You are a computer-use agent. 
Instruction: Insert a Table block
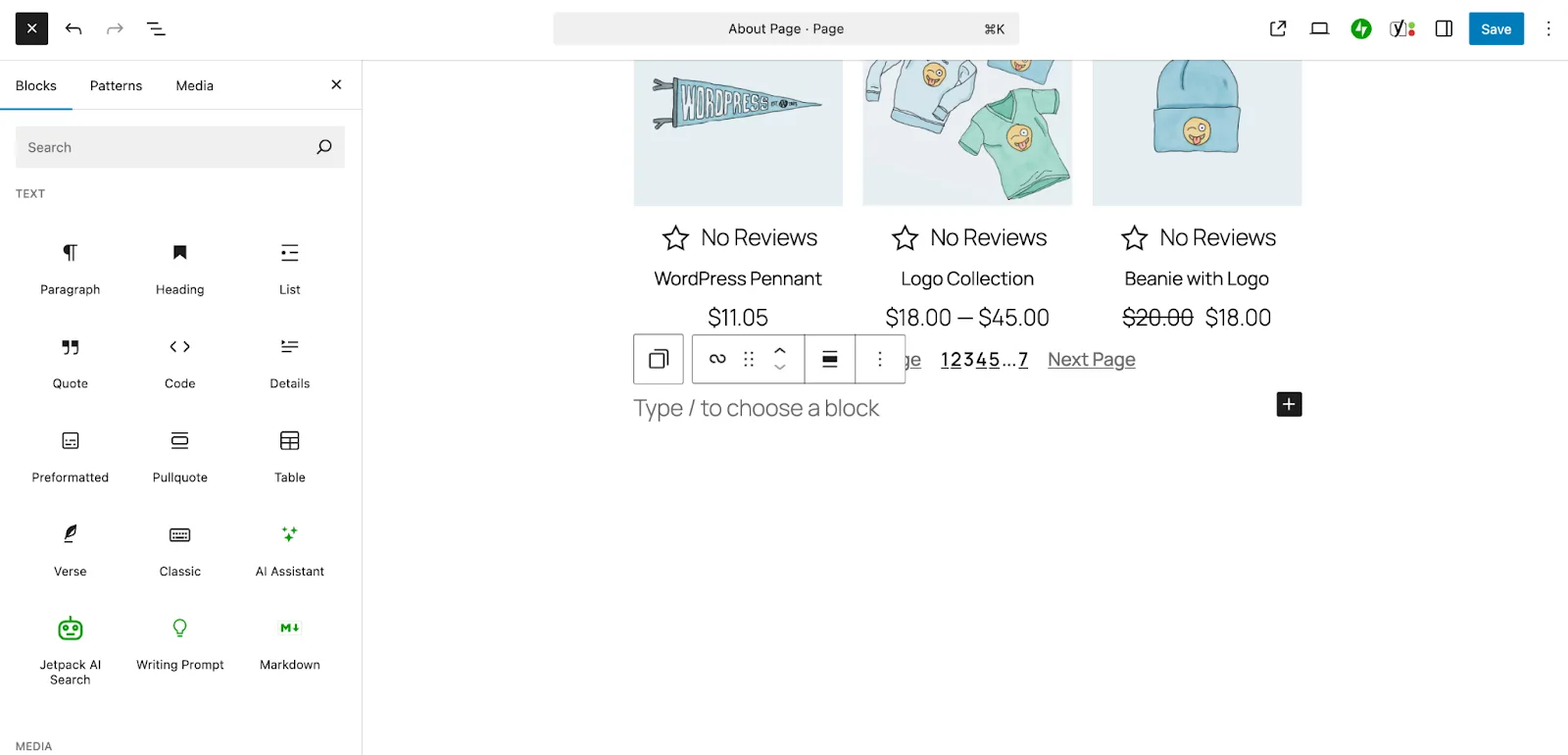coord(289,457)
